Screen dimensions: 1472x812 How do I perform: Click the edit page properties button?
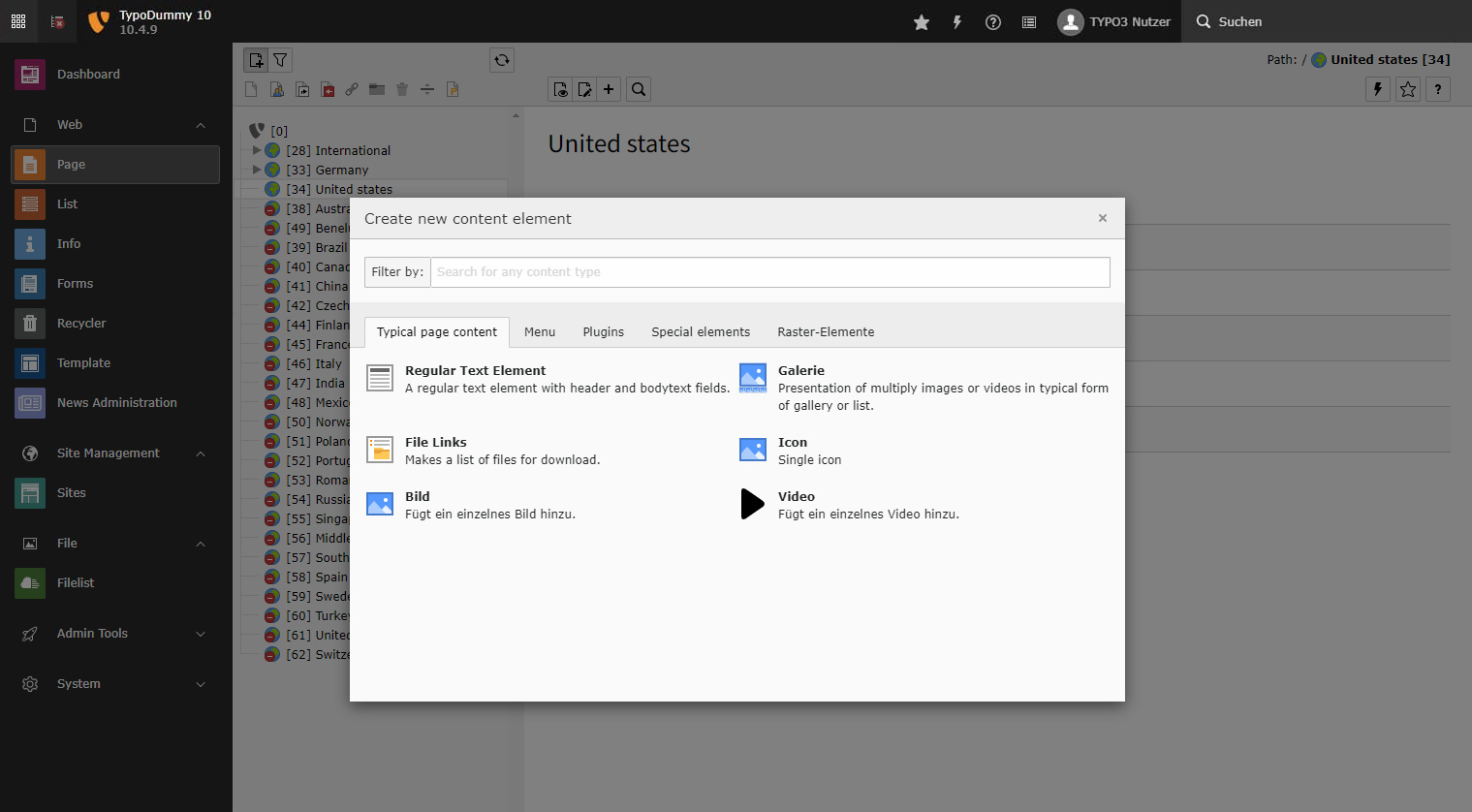[585, 89]
